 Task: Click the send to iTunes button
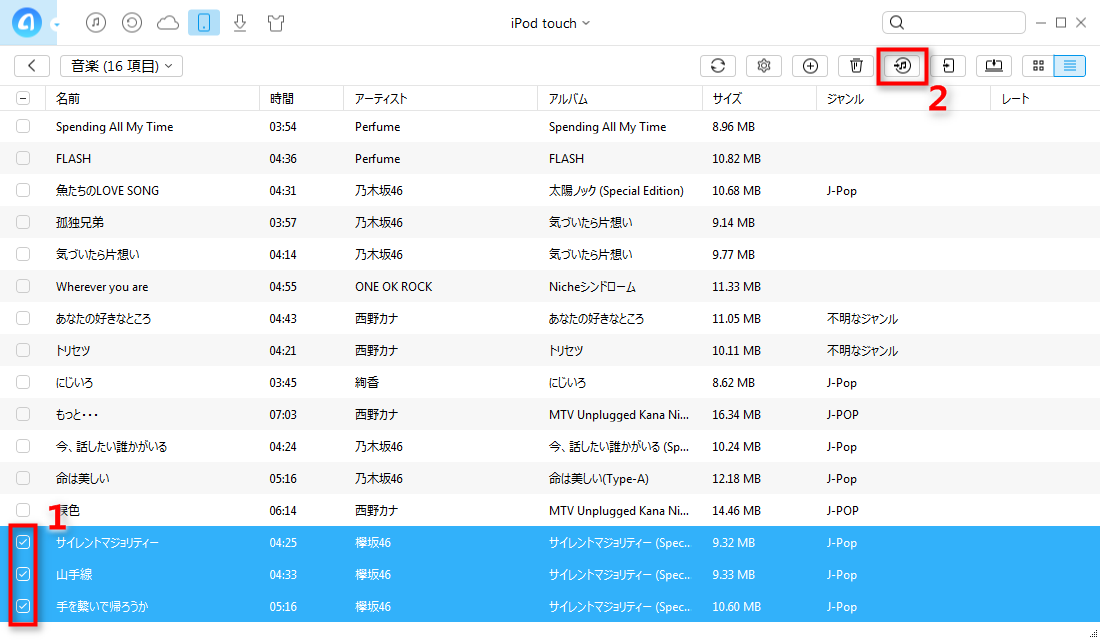click(x=902, y=66)
